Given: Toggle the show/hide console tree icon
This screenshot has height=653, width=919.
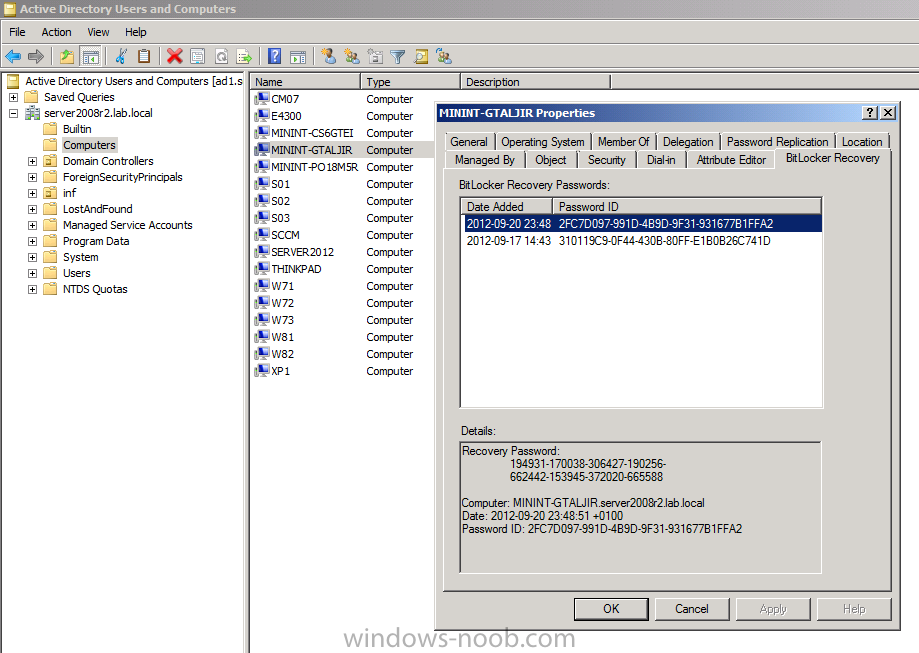Looking at the screenshot, I should pyautogui.click(x=90, y=56).
